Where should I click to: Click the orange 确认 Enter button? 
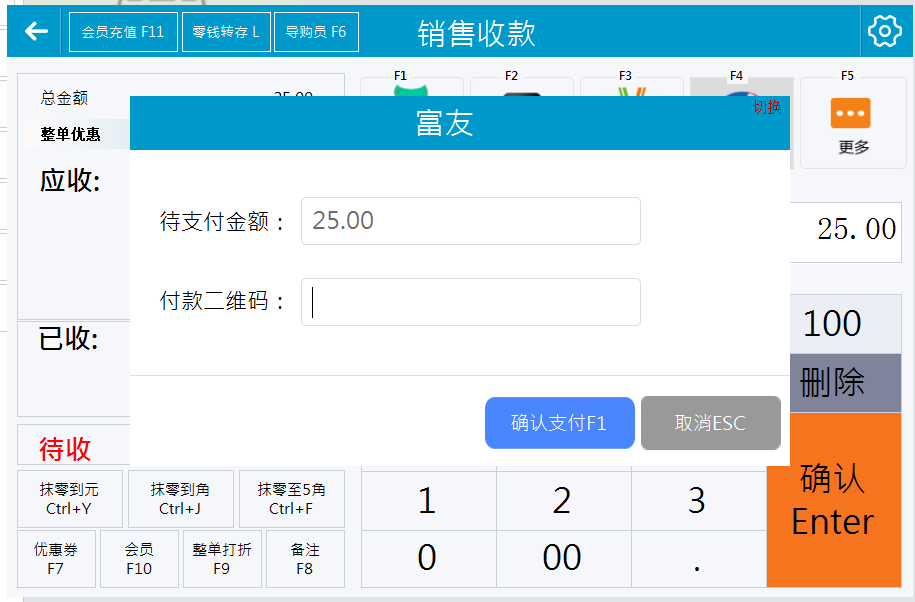click(834, 499)
